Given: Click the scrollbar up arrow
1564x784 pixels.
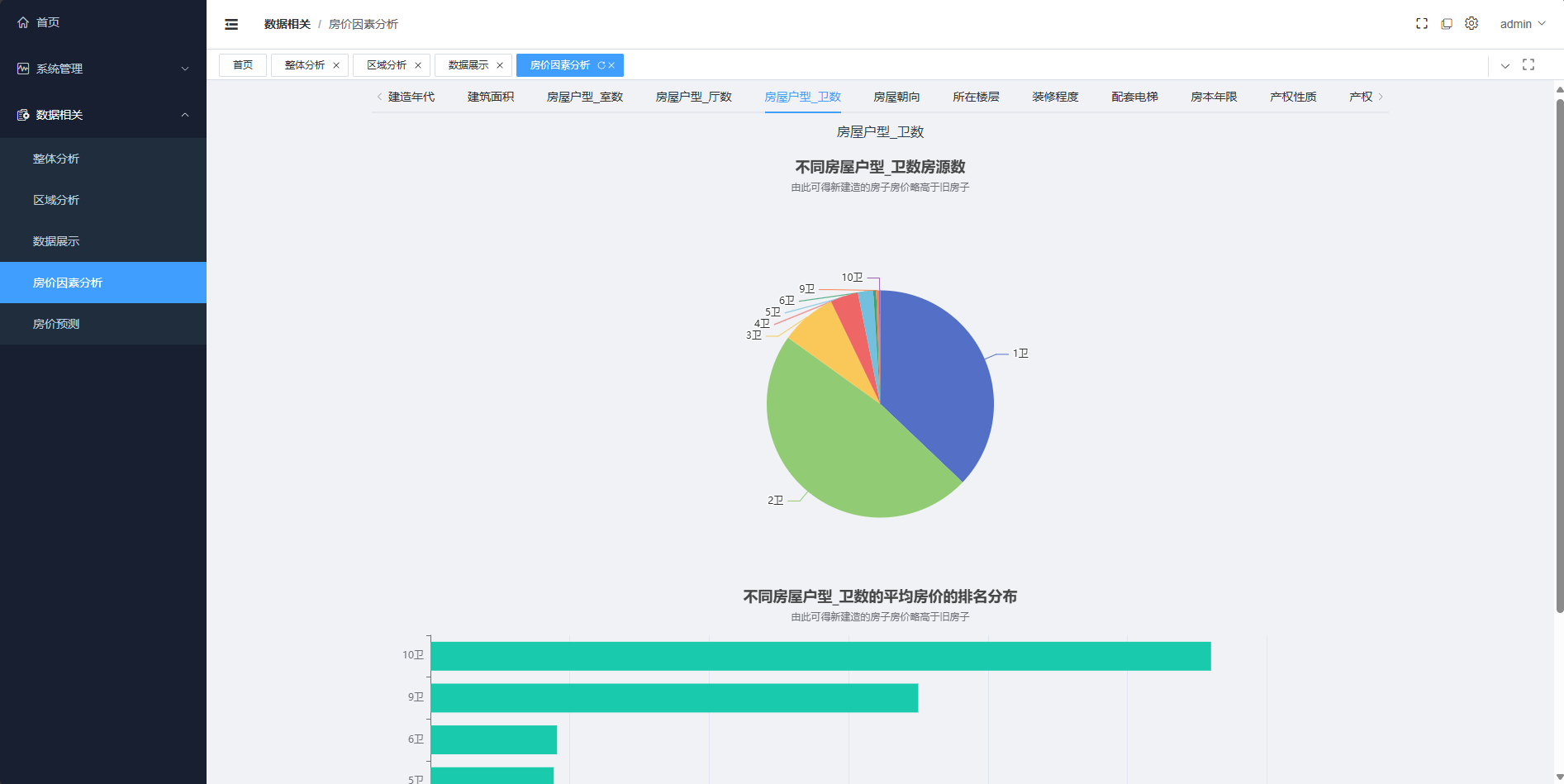Looking at the screenshot, I should pos(1560,89).
